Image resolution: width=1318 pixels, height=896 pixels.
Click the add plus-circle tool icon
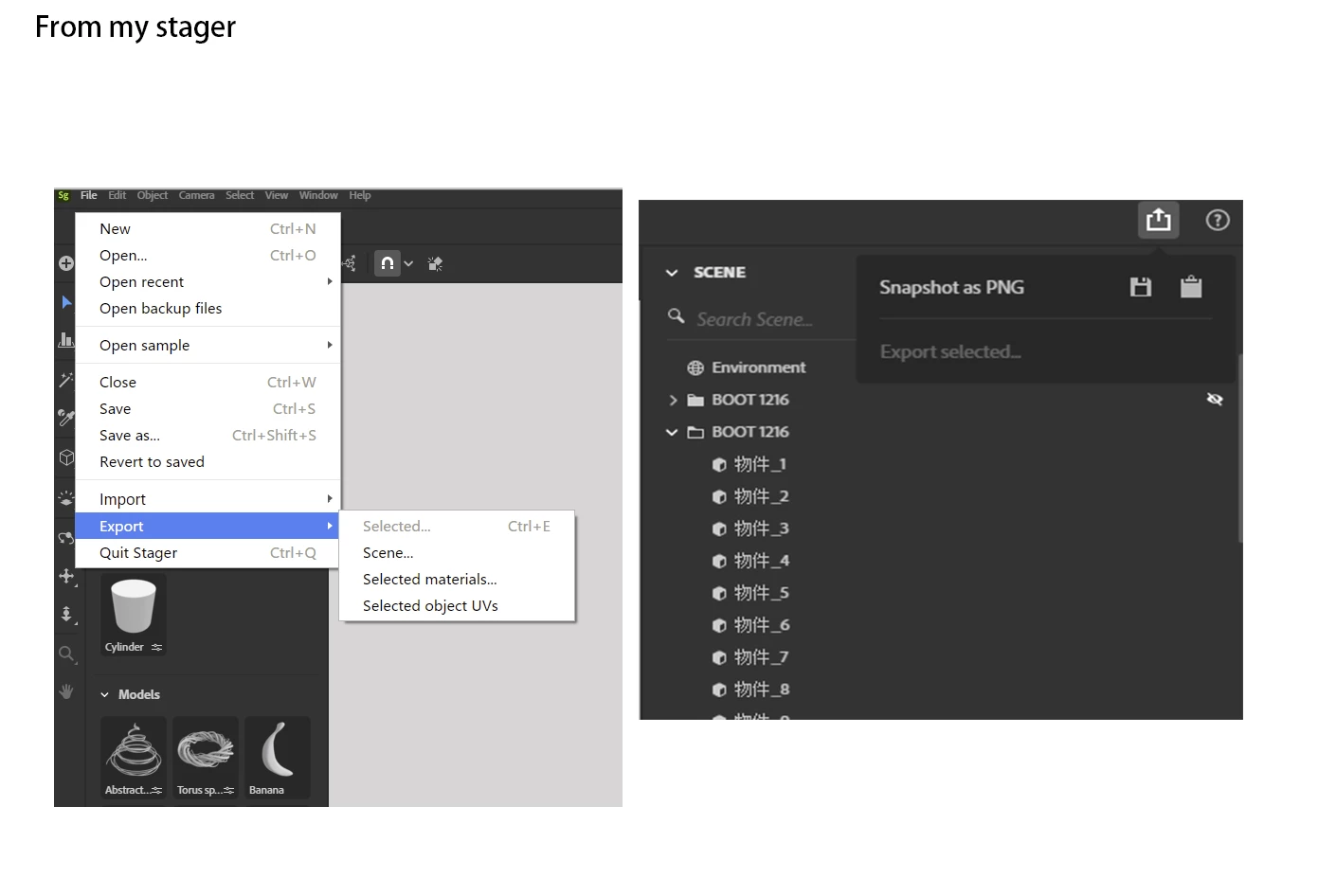66,263
